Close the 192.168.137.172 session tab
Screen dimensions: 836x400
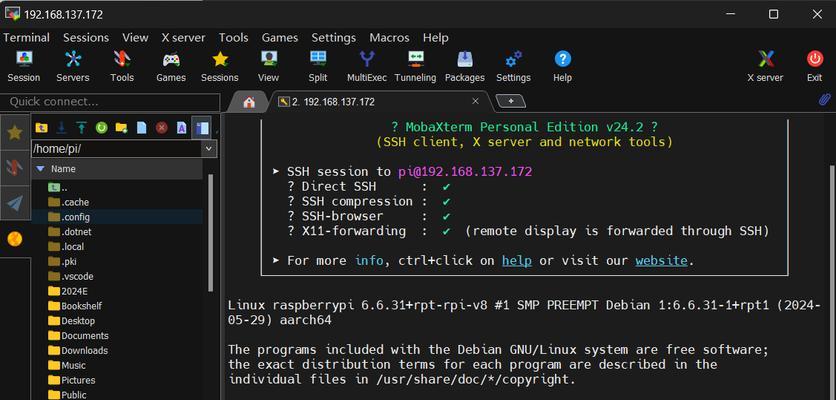[x=475, y=101]
